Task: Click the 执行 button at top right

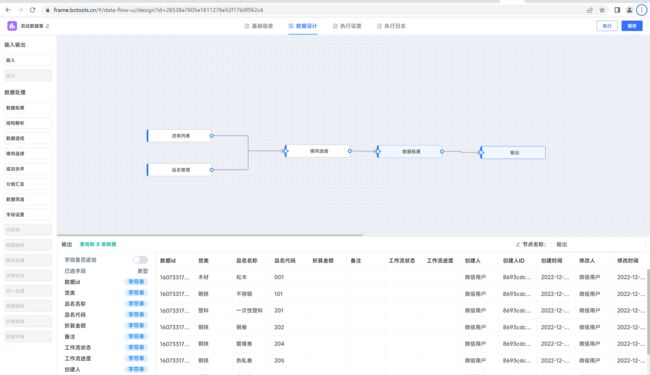Action: [x=607, y=26]
